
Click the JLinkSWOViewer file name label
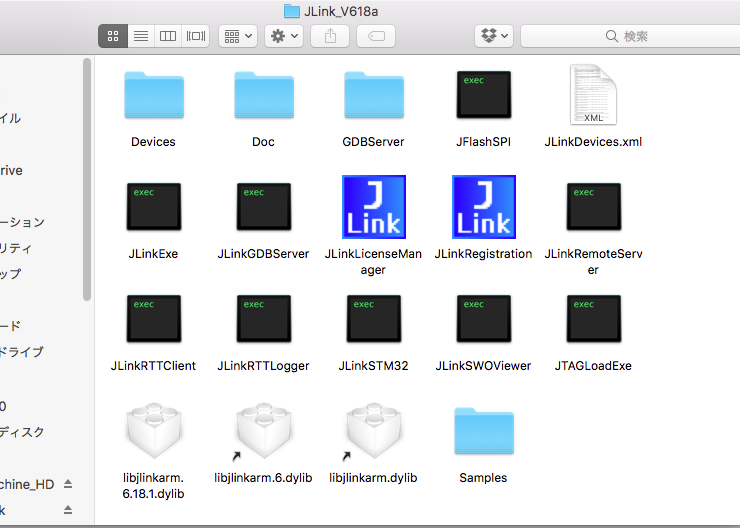pos(483,366)
